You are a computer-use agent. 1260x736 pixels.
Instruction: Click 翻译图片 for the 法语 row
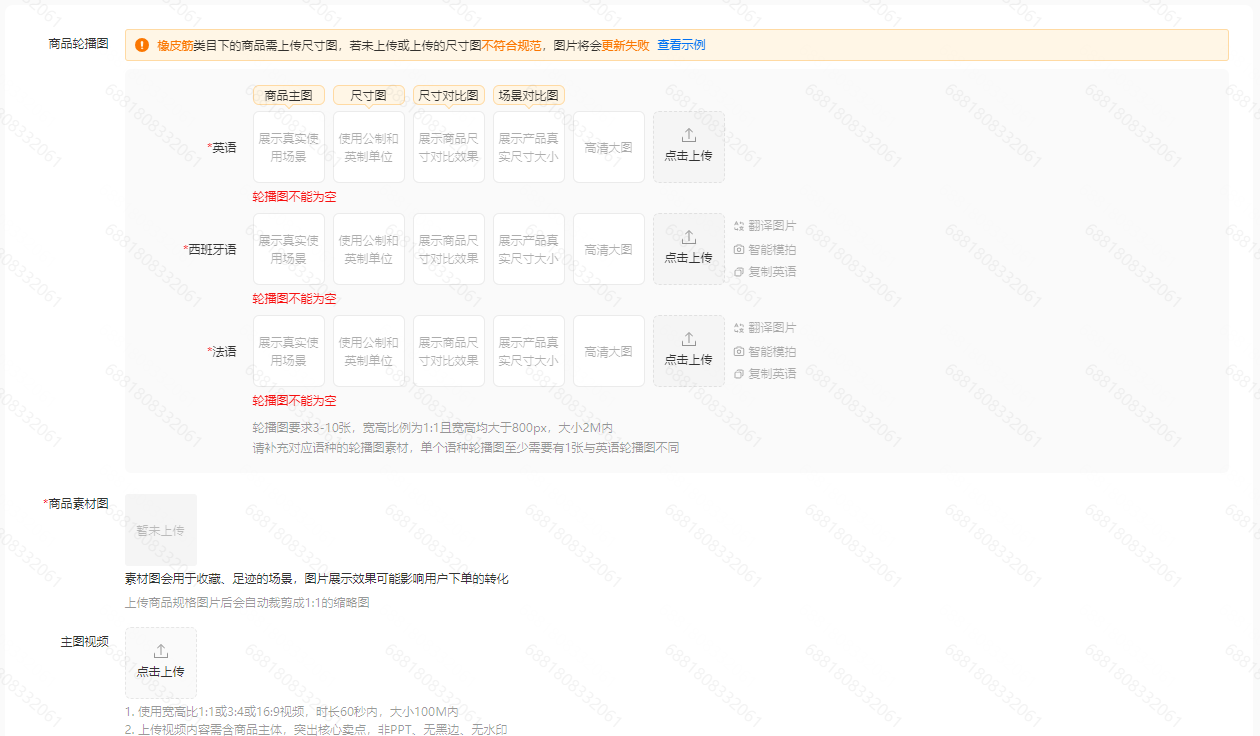click(765, 328)
